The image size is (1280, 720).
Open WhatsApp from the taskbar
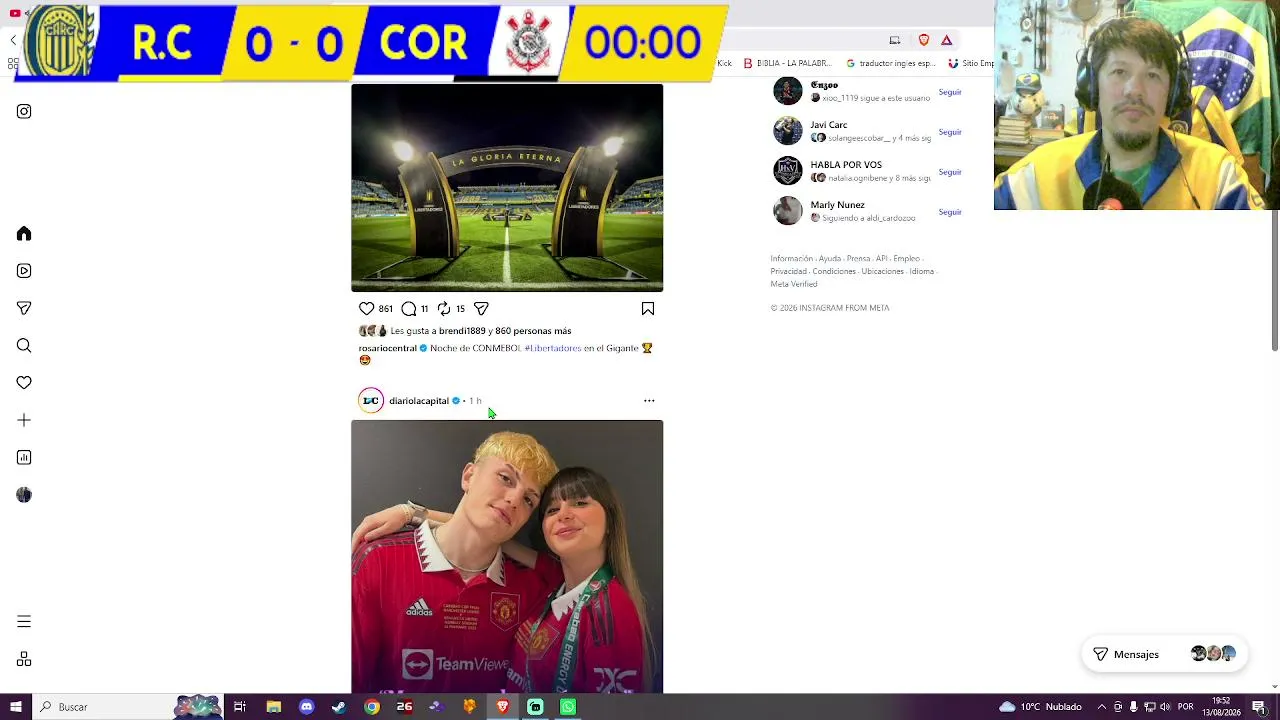pyautogui.click(x=568, y=707)
